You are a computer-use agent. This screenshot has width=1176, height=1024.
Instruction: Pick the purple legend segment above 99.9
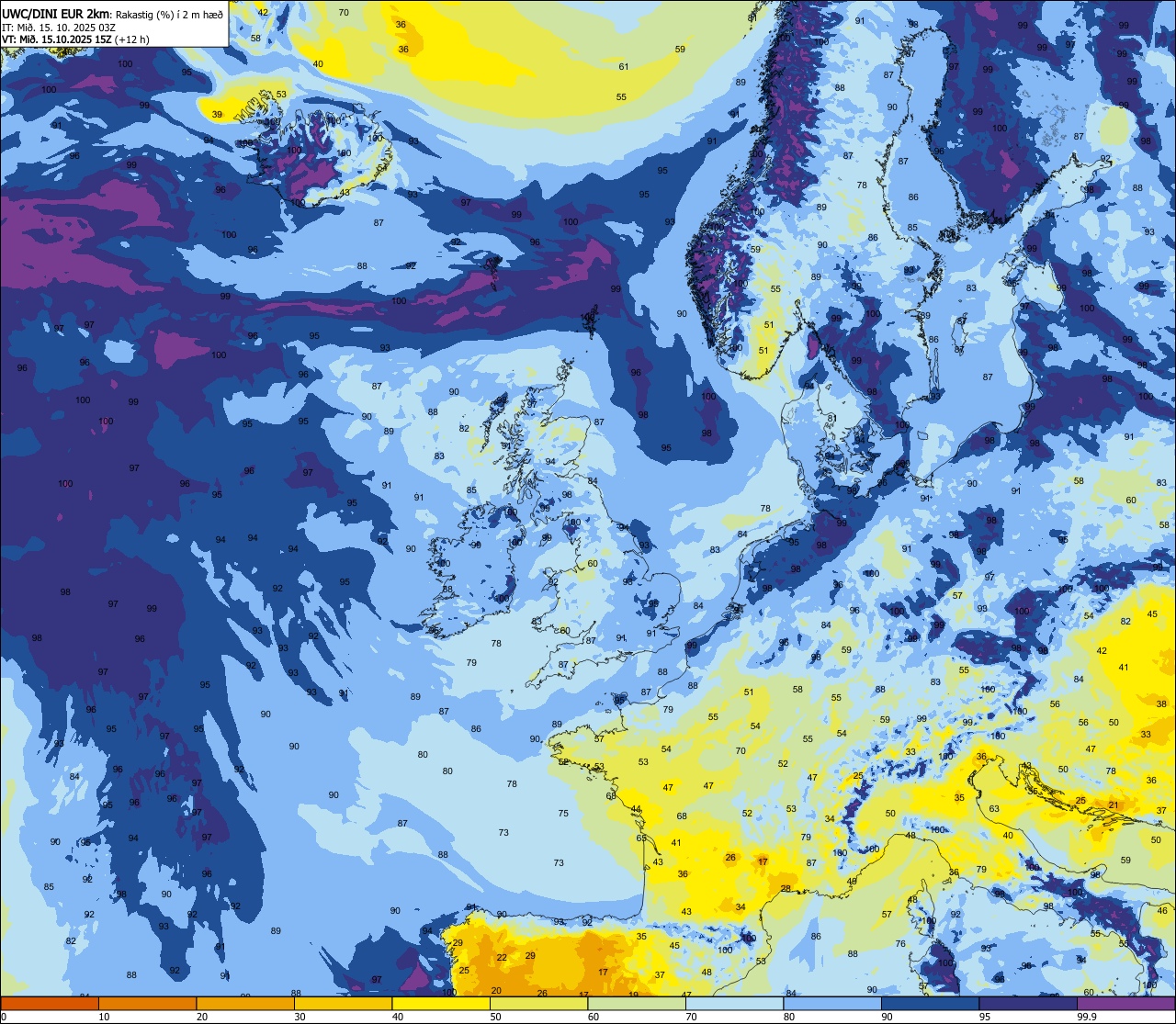click(1125, 1003)
